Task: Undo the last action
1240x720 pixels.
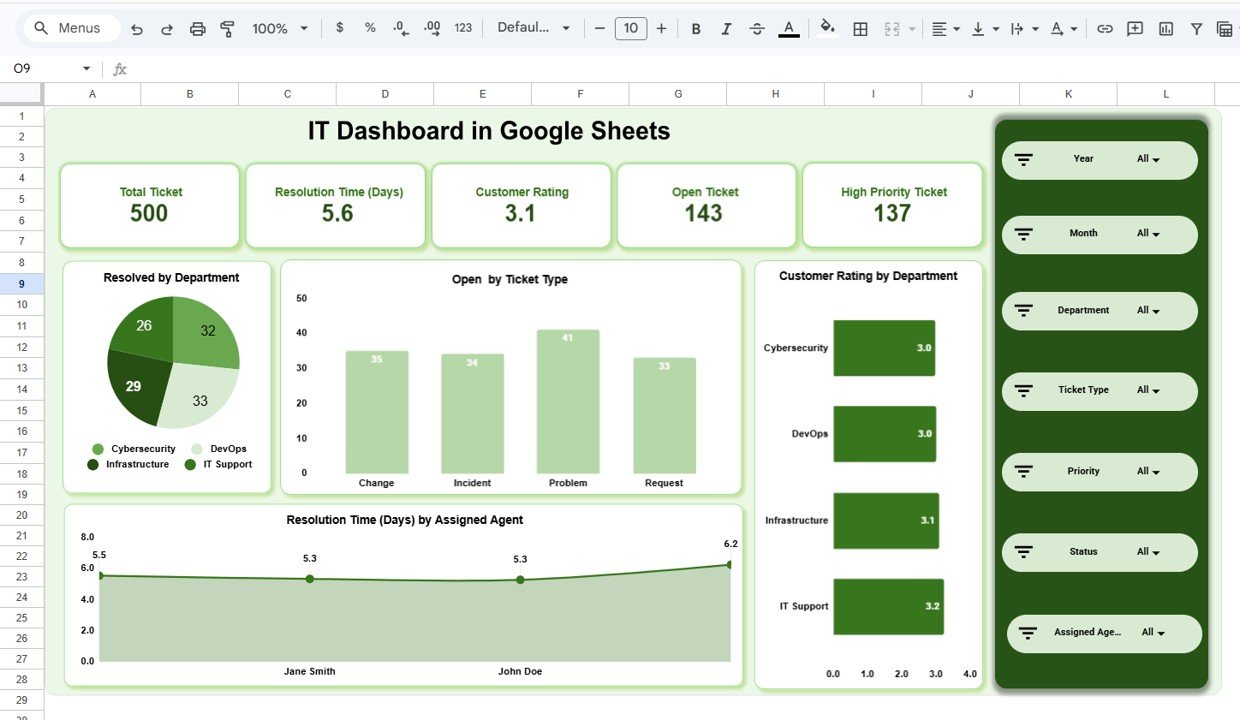Action: (x=137, y=28)
